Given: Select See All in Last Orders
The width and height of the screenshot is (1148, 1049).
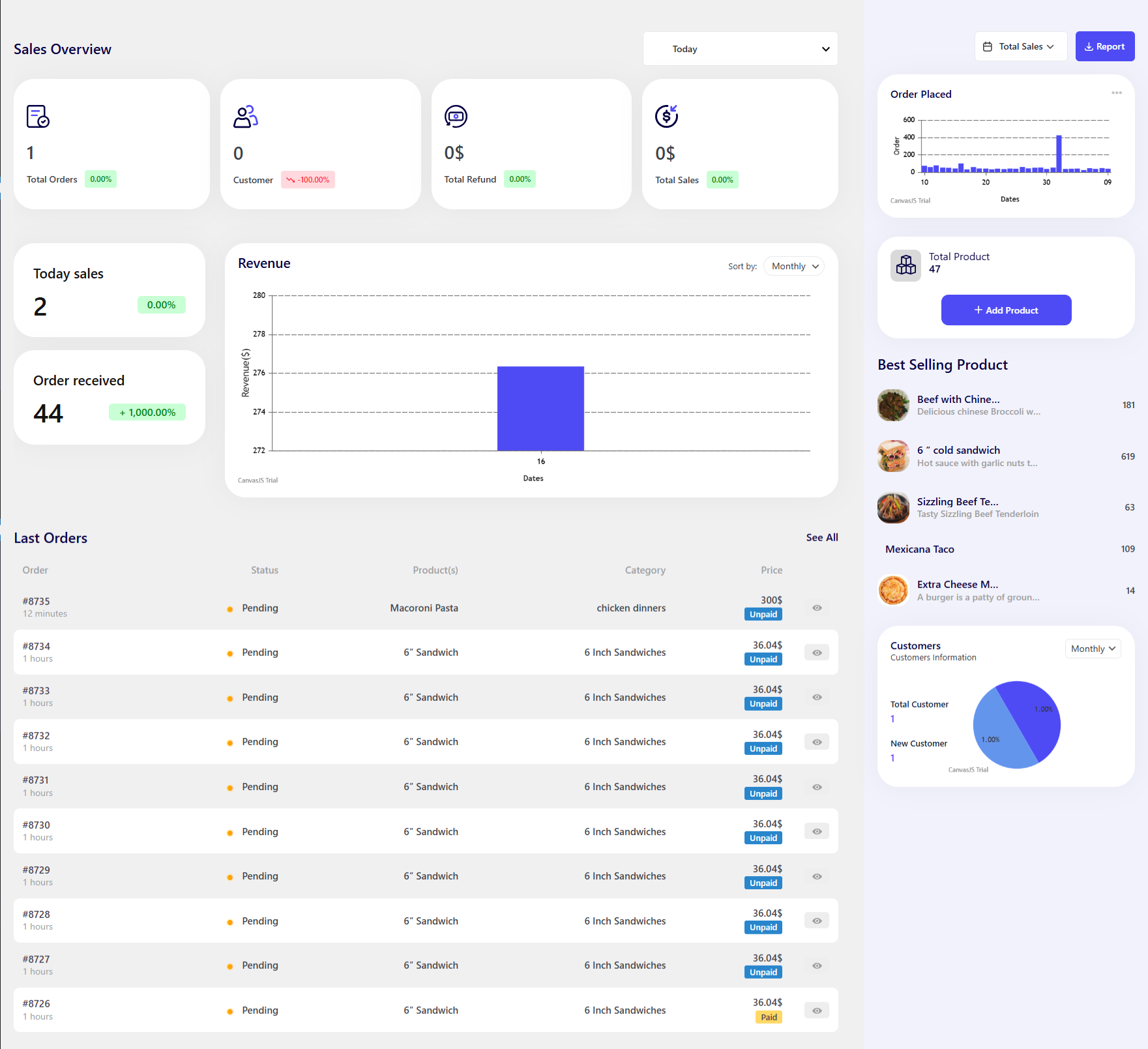Looking at the screenshot, I should (821, 537).
